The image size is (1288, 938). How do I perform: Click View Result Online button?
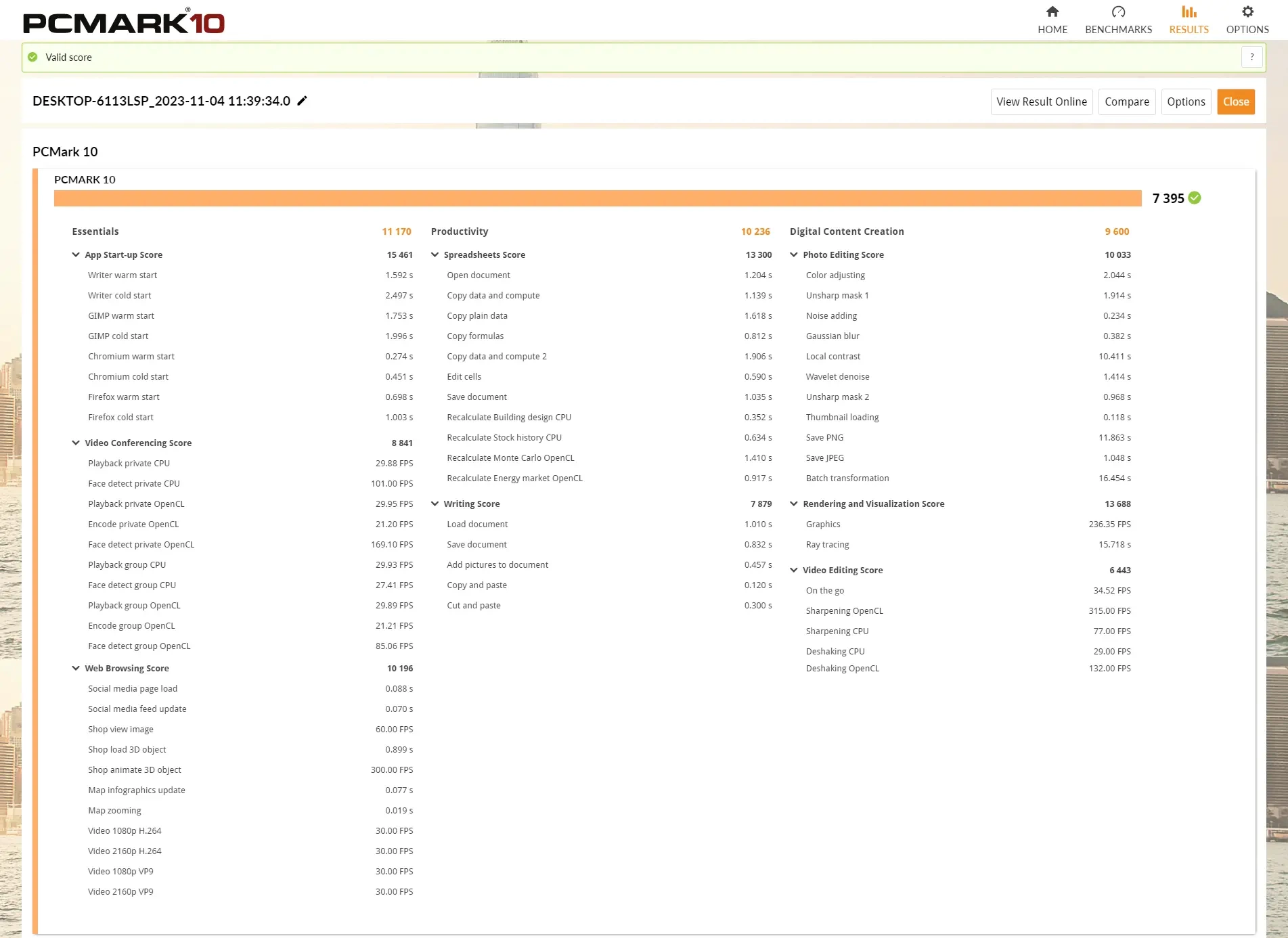[1042, 102]
